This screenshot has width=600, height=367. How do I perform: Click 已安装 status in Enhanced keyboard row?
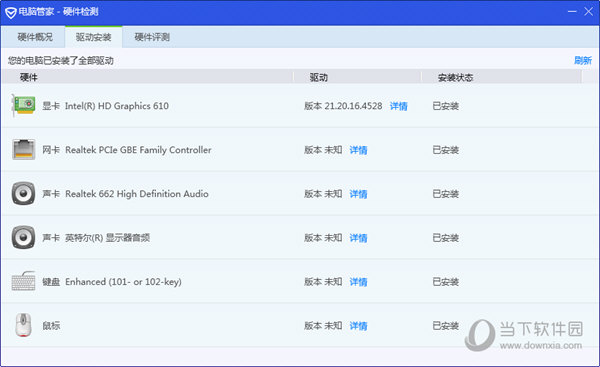click(x=445, y=282)
